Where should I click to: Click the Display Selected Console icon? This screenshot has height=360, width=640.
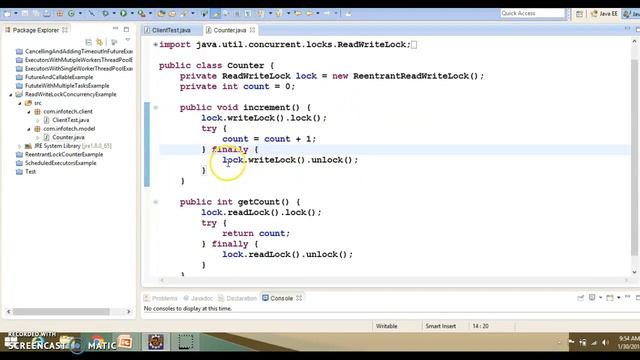pyautogui.click(x=592, y=298)
